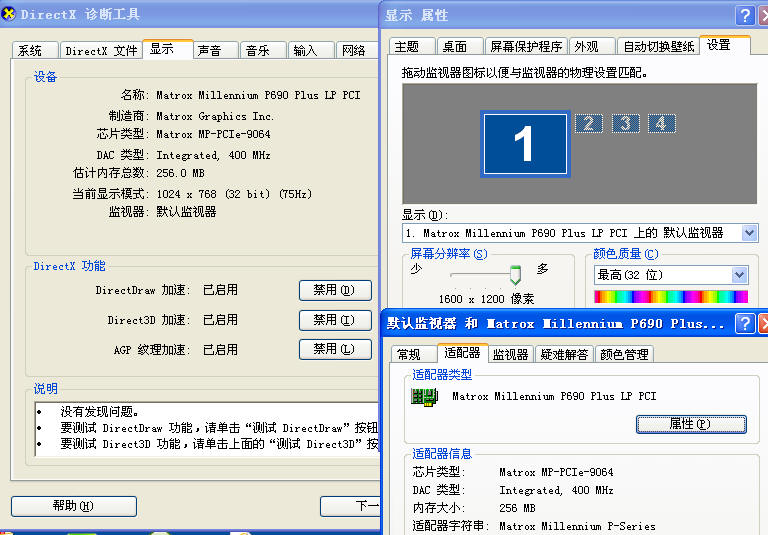
Task: Select monitor 3 icon
Action: click(x=625, y=123)
